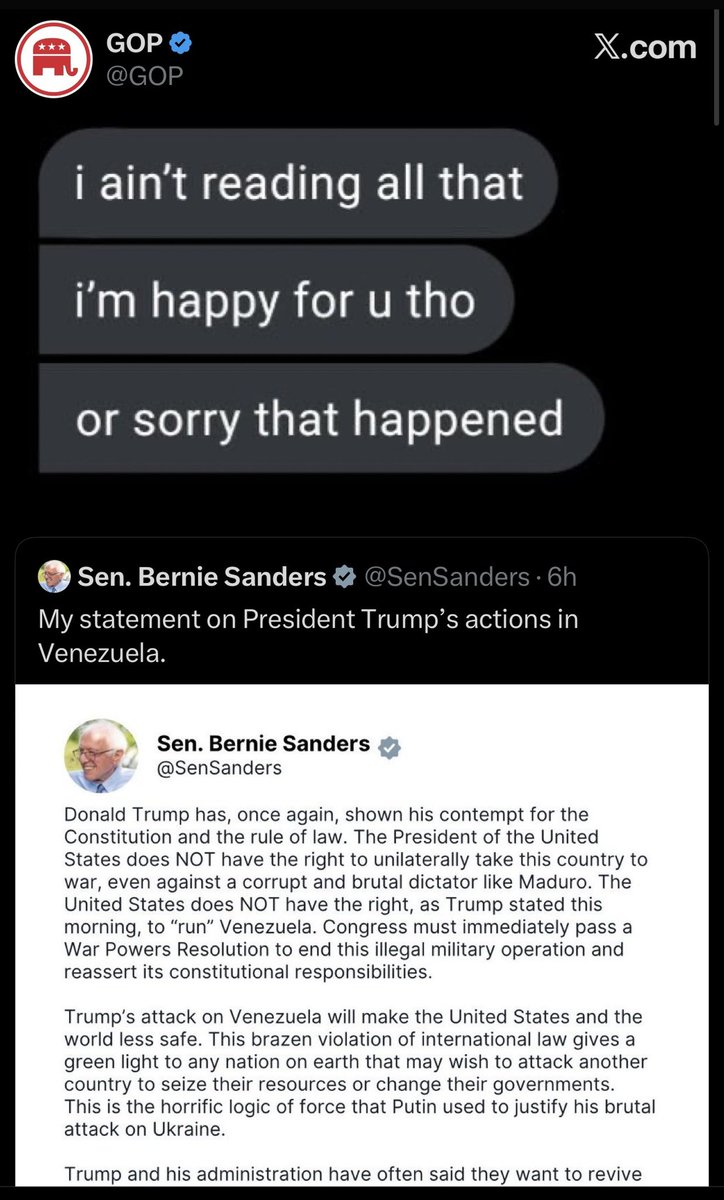Tap the "i'm happy for u tho" bubble
This screenshot has width=724, height=1200.
(274, 300)
